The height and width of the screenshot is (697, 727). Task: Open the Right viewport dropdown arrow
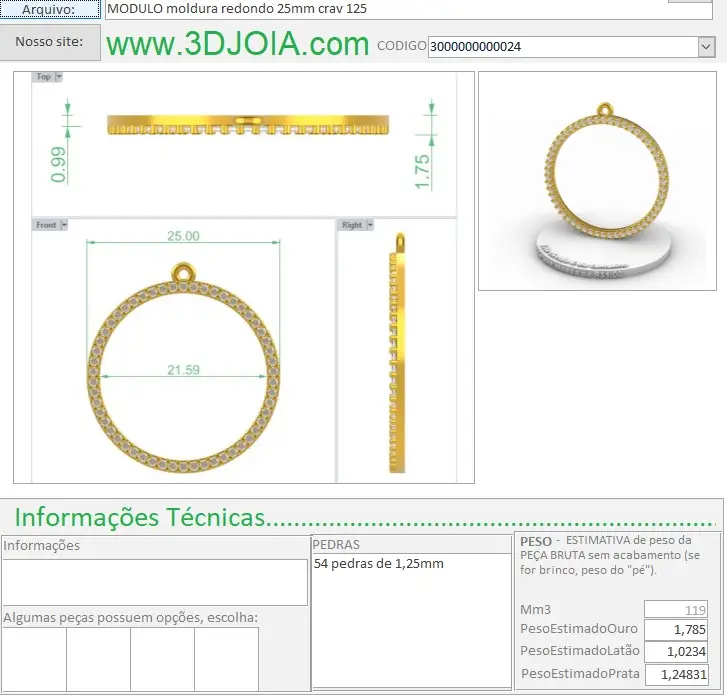pos(370,225)
